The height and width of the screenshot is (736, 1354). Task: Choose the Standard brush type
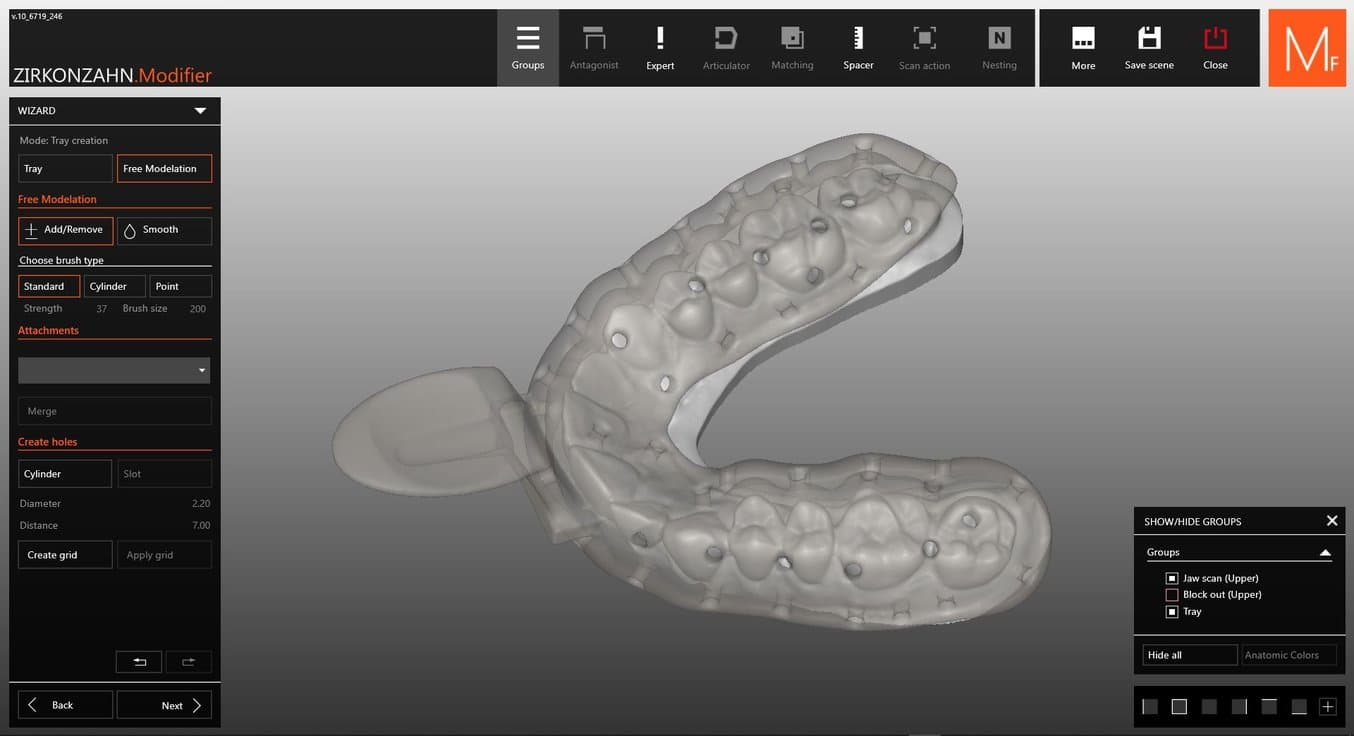point(49,286)
